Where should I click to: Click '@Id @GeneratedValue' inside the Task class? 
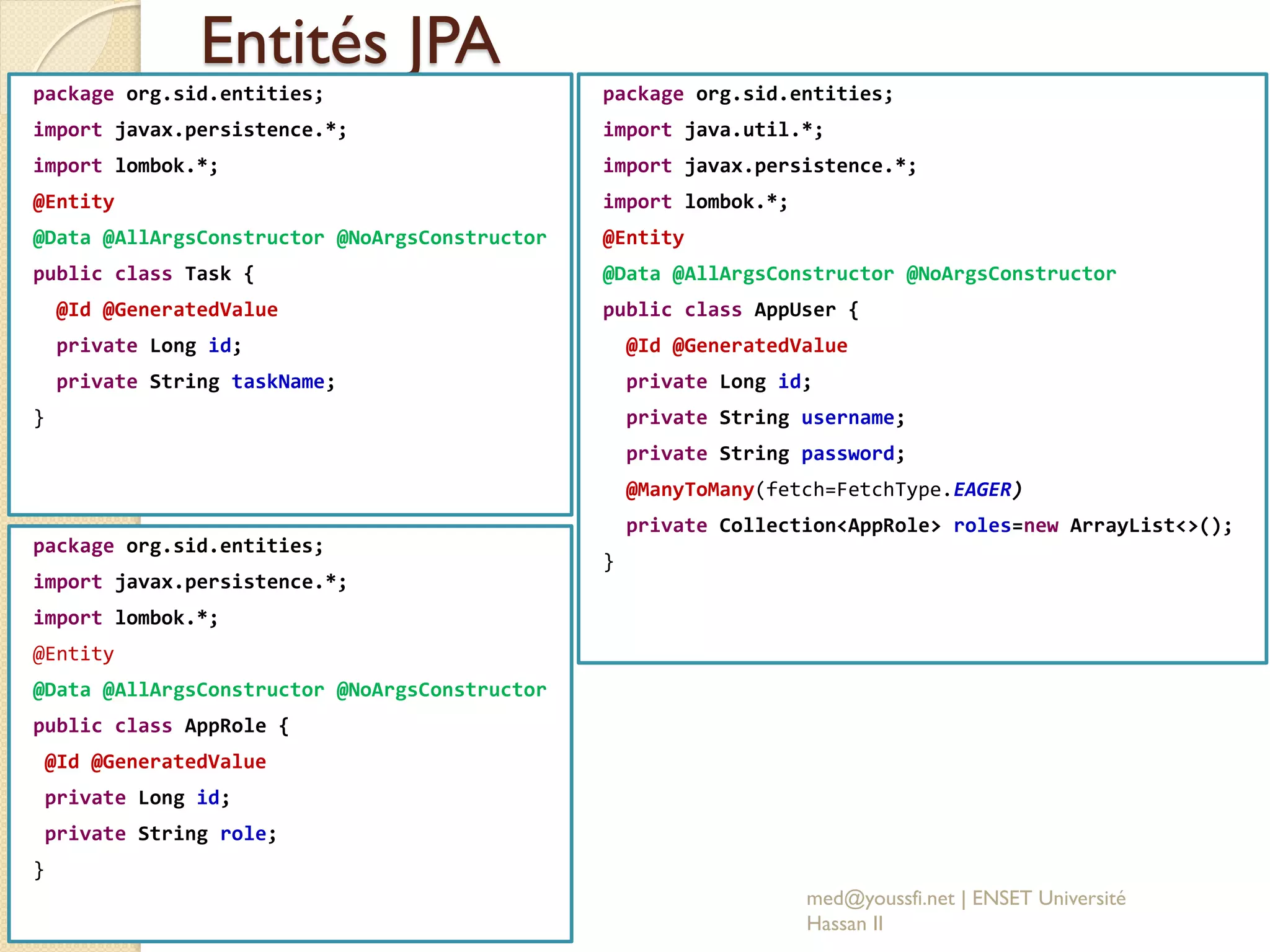(x=167, y=310)
